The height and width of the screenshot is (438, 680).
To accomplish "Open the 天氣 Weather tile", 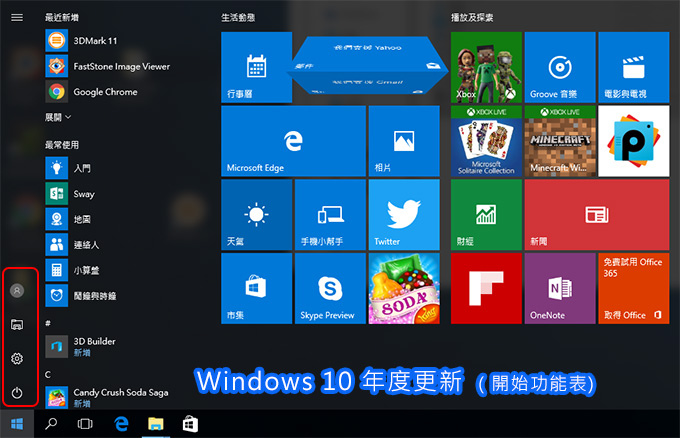I will [256, 215].
